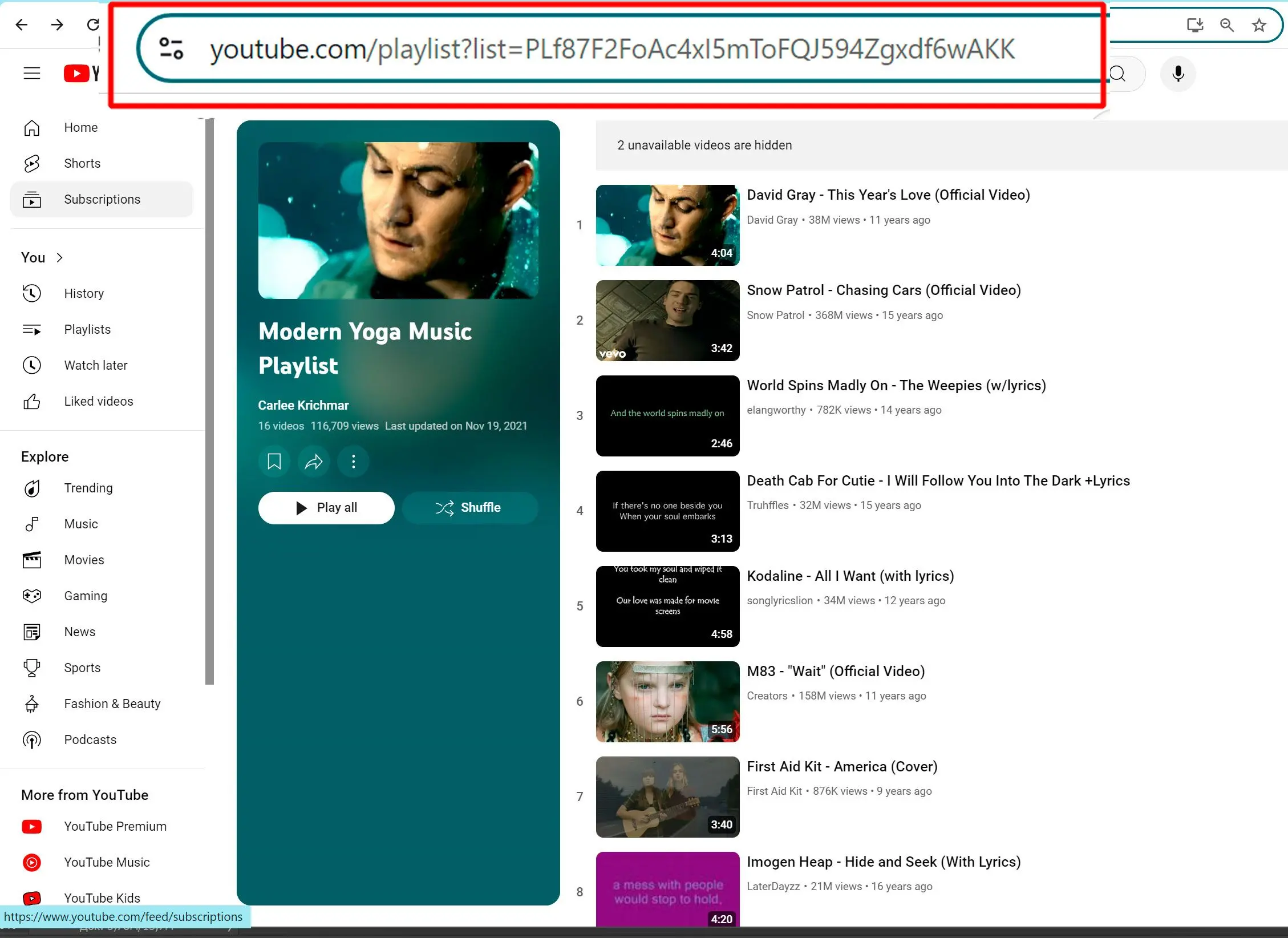Open YouTube Premium link
1288x938 pixels.
tap(102, 826)
